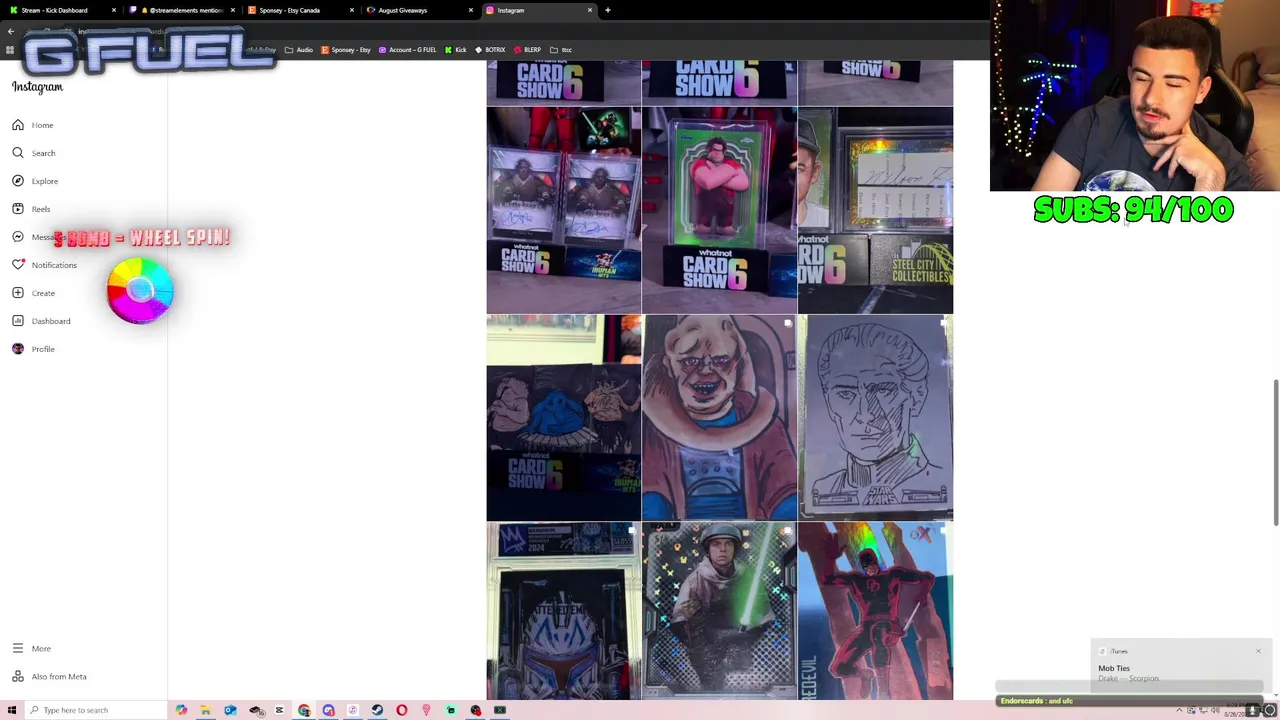Open the Profile avatar in sidebar

pyautogui.click(x=18, y=349)
